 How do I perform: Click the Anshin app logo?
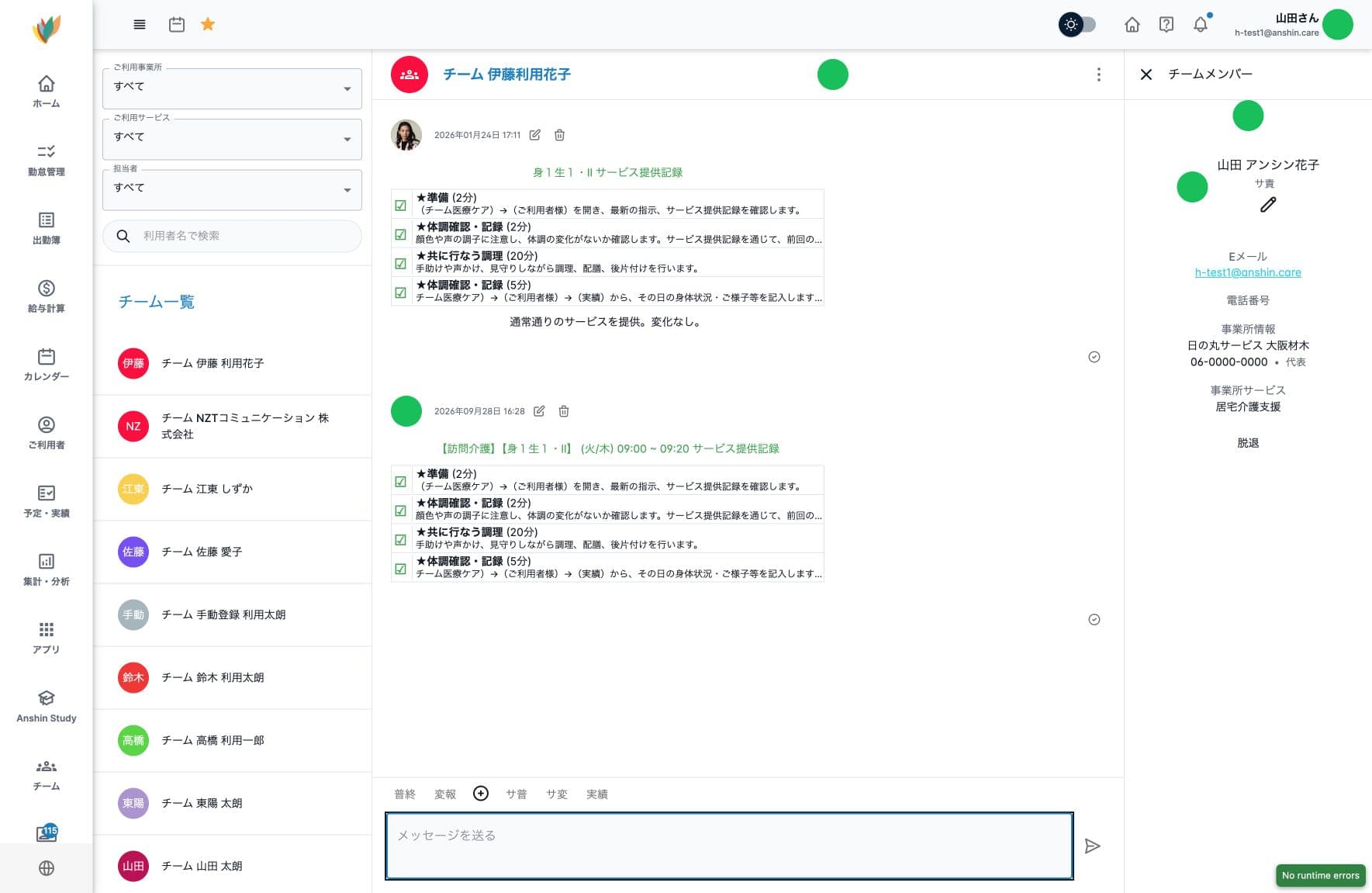coord(47,29)
